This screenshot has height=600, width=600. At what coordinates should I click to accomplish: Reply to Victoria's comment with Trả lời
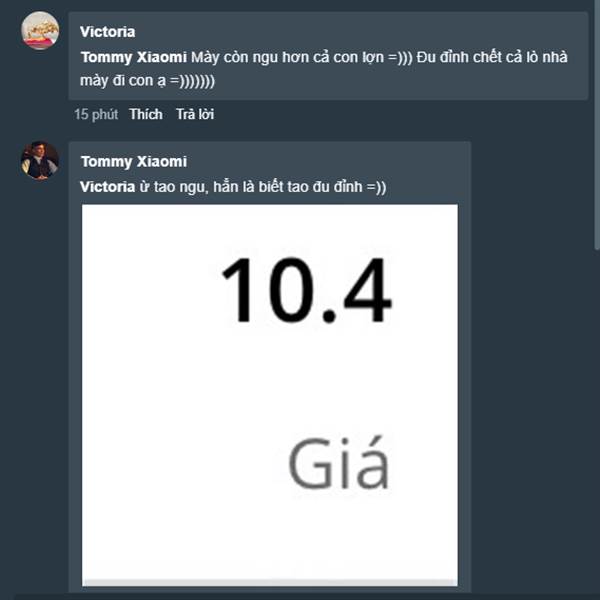tap(195, 114)
